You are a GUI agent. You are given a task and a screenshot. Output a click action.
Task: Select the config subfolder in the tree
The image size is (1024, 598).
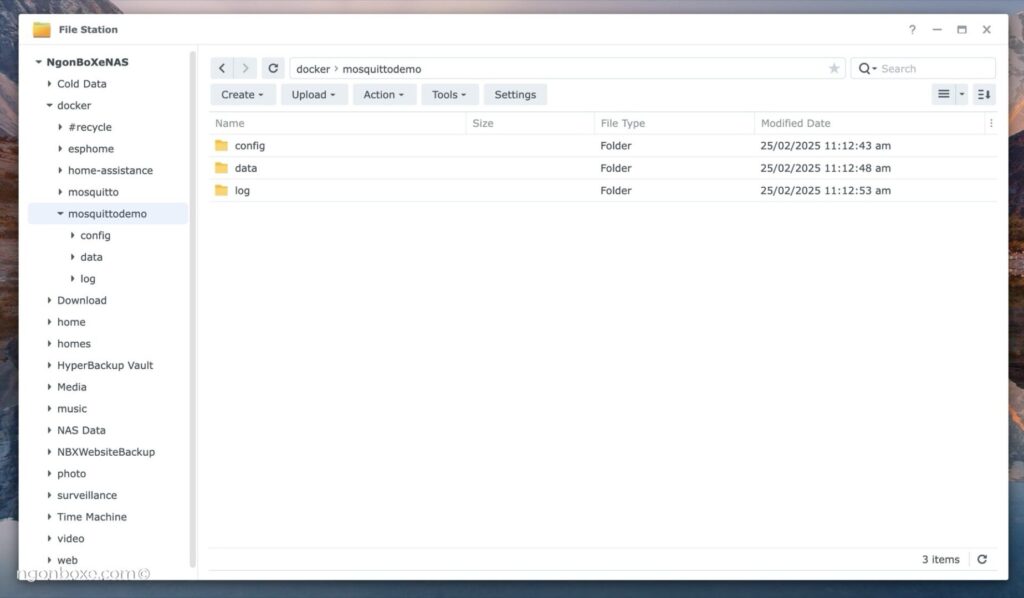click(x=95, y=235)
